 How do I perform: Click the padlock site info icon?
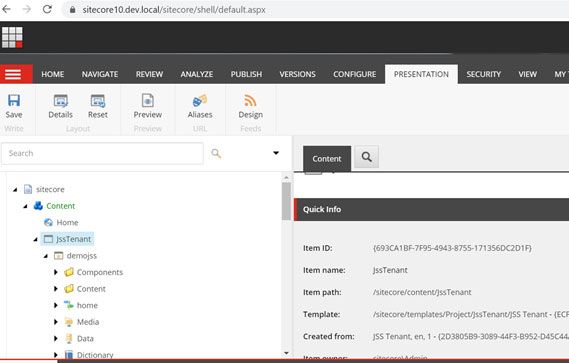(x=73, y=10)
